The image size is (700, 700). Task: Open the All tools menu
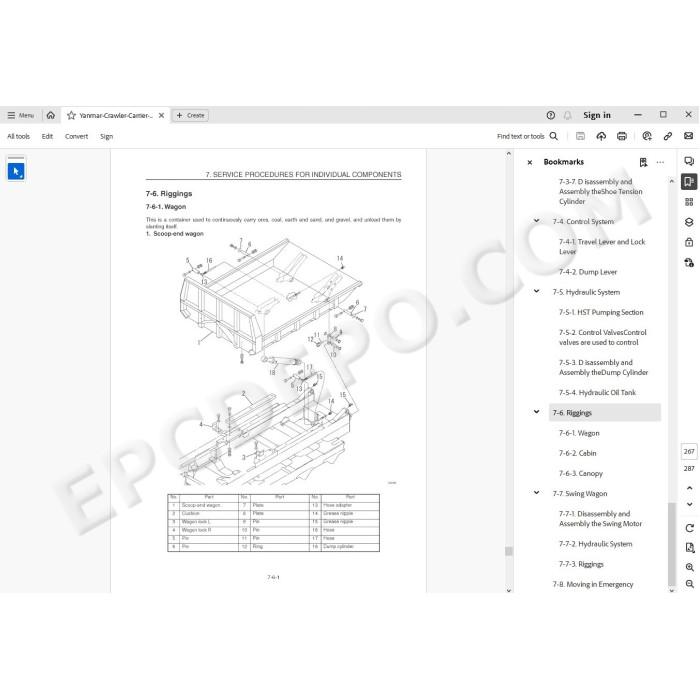point(18,136)
